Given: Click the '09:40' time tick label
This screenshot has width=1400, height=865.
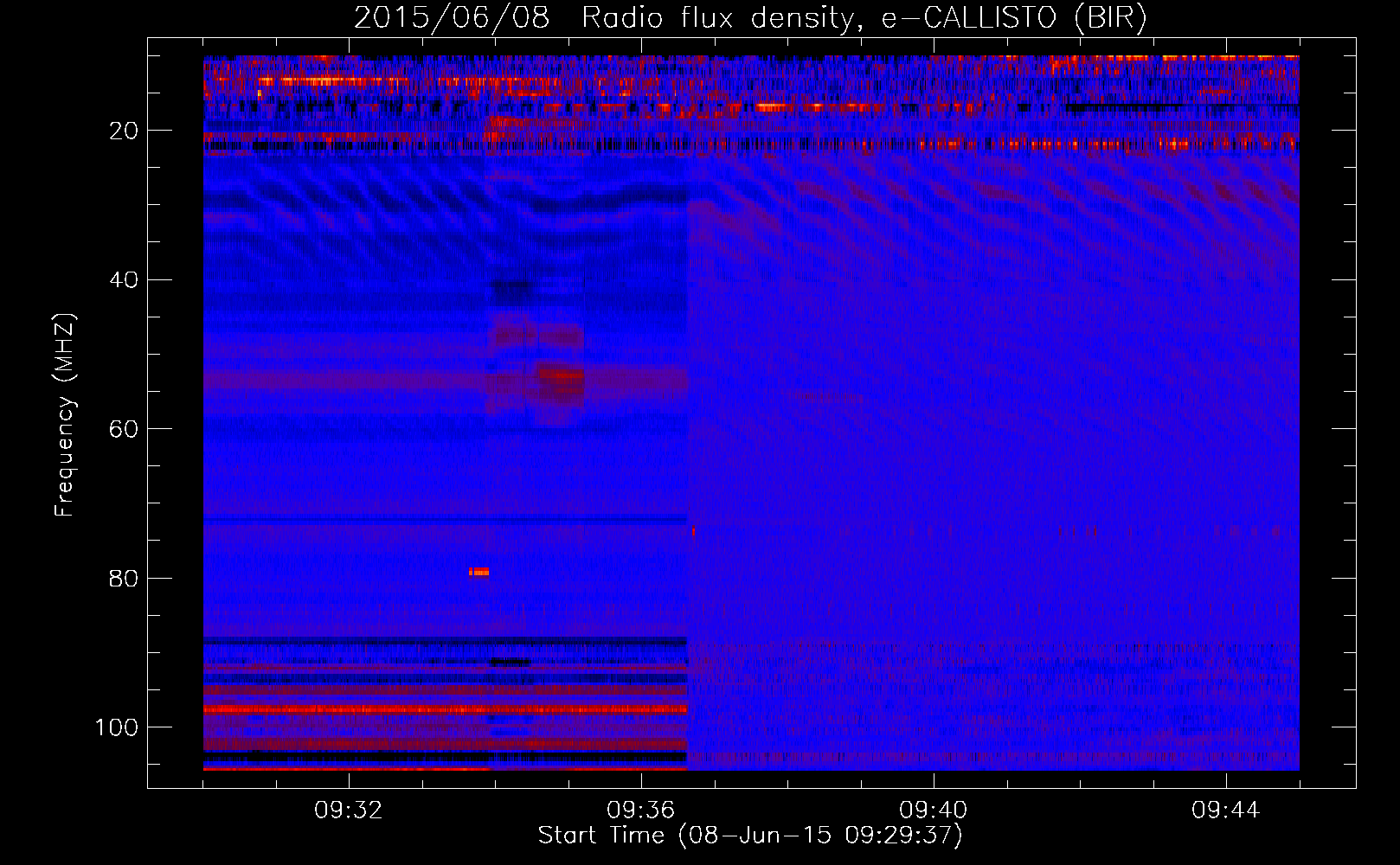Looking at the screenshot, I should 934,811.
